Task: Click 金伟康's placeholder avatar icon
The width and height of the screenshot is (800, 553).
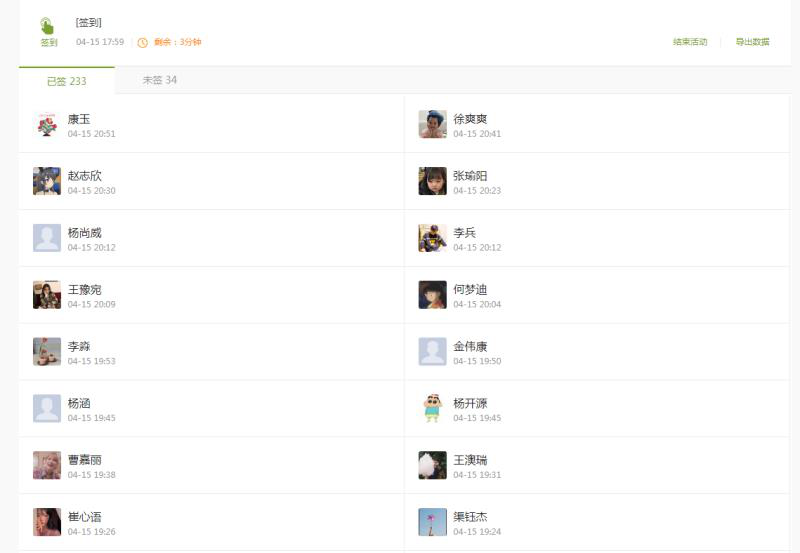Action: (x=432, y=352)
